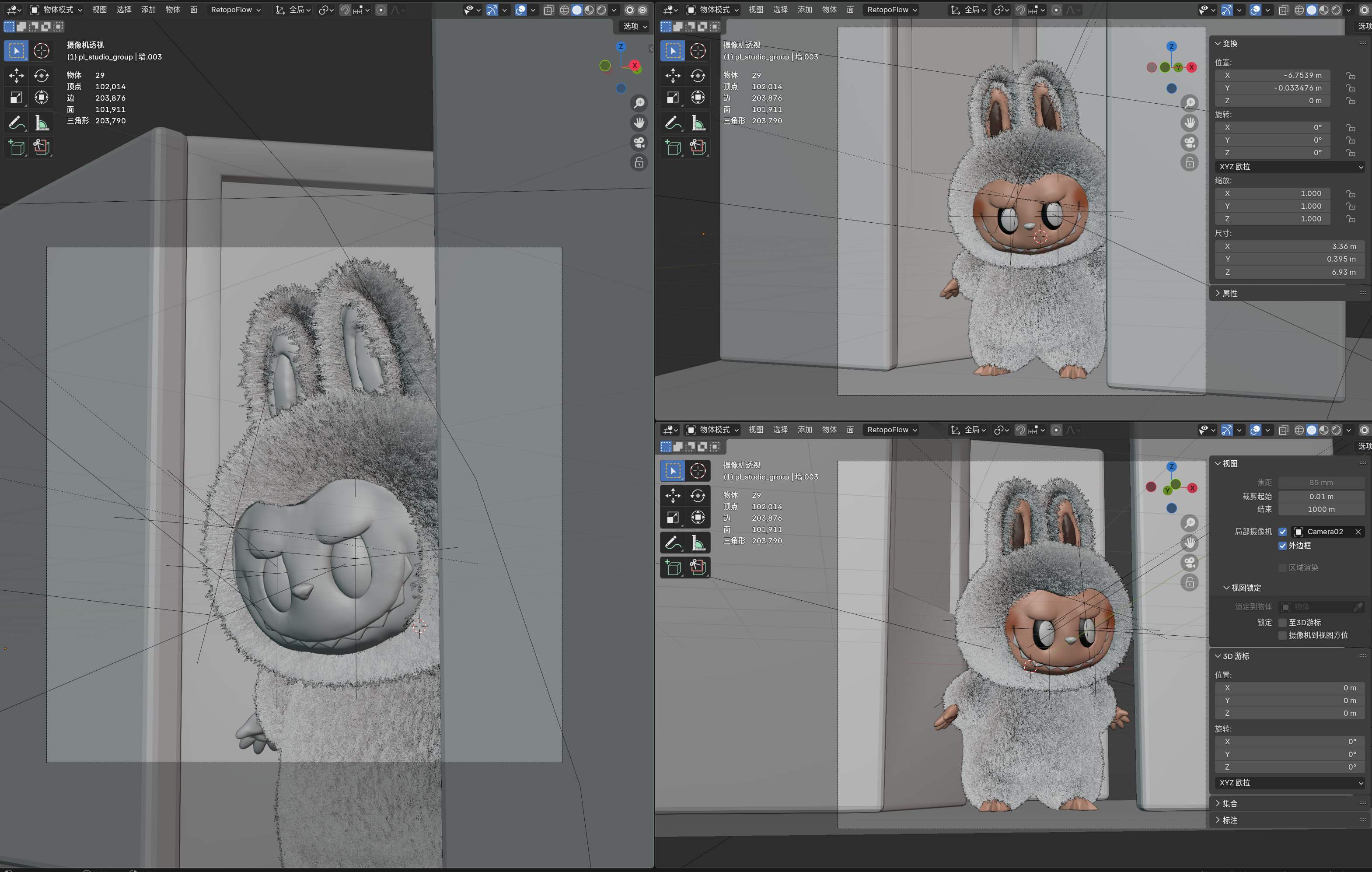Click the camera view icon in the left viewport
Viewport: 1372px width, 872px height.
(x=639, y=143)
